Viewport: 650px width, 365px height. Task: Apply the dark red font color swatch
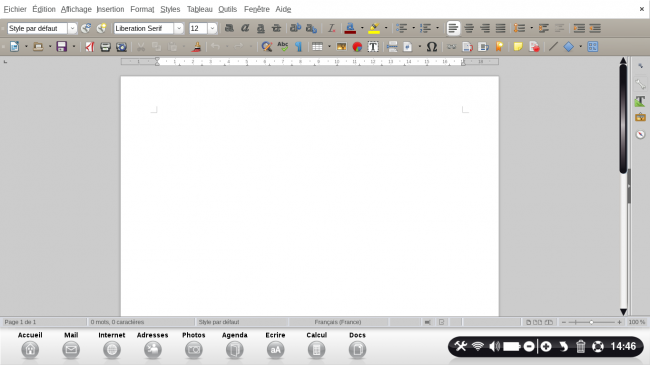pyautogui.click(x=350, y=28)
